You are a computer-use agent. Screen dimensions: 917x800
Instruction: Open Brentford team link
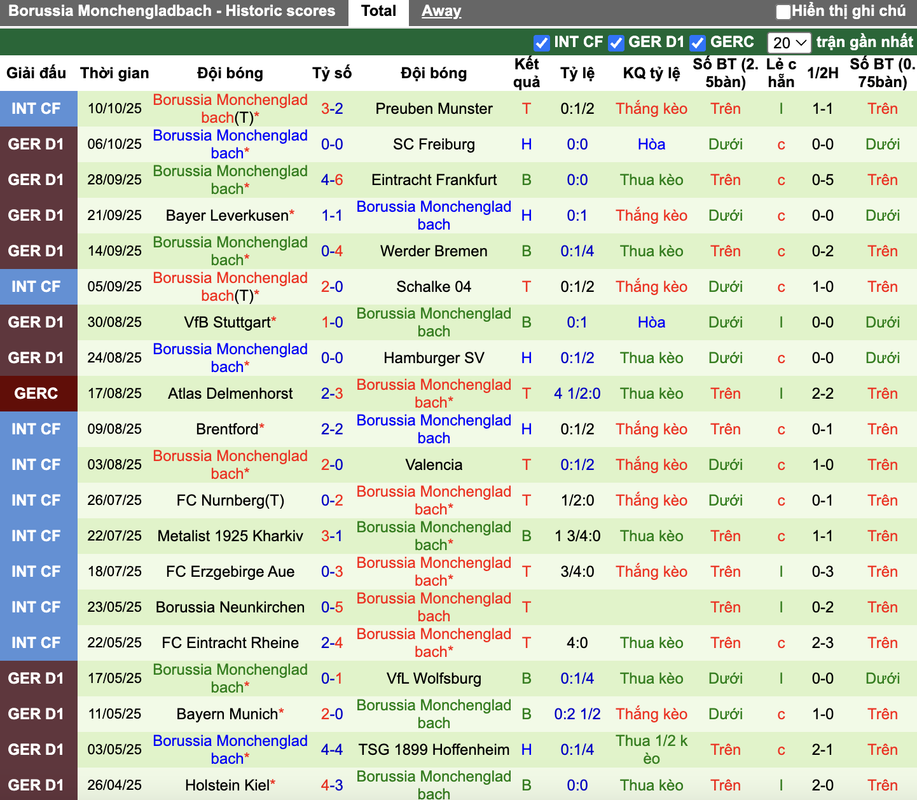[x=227, y=429]
